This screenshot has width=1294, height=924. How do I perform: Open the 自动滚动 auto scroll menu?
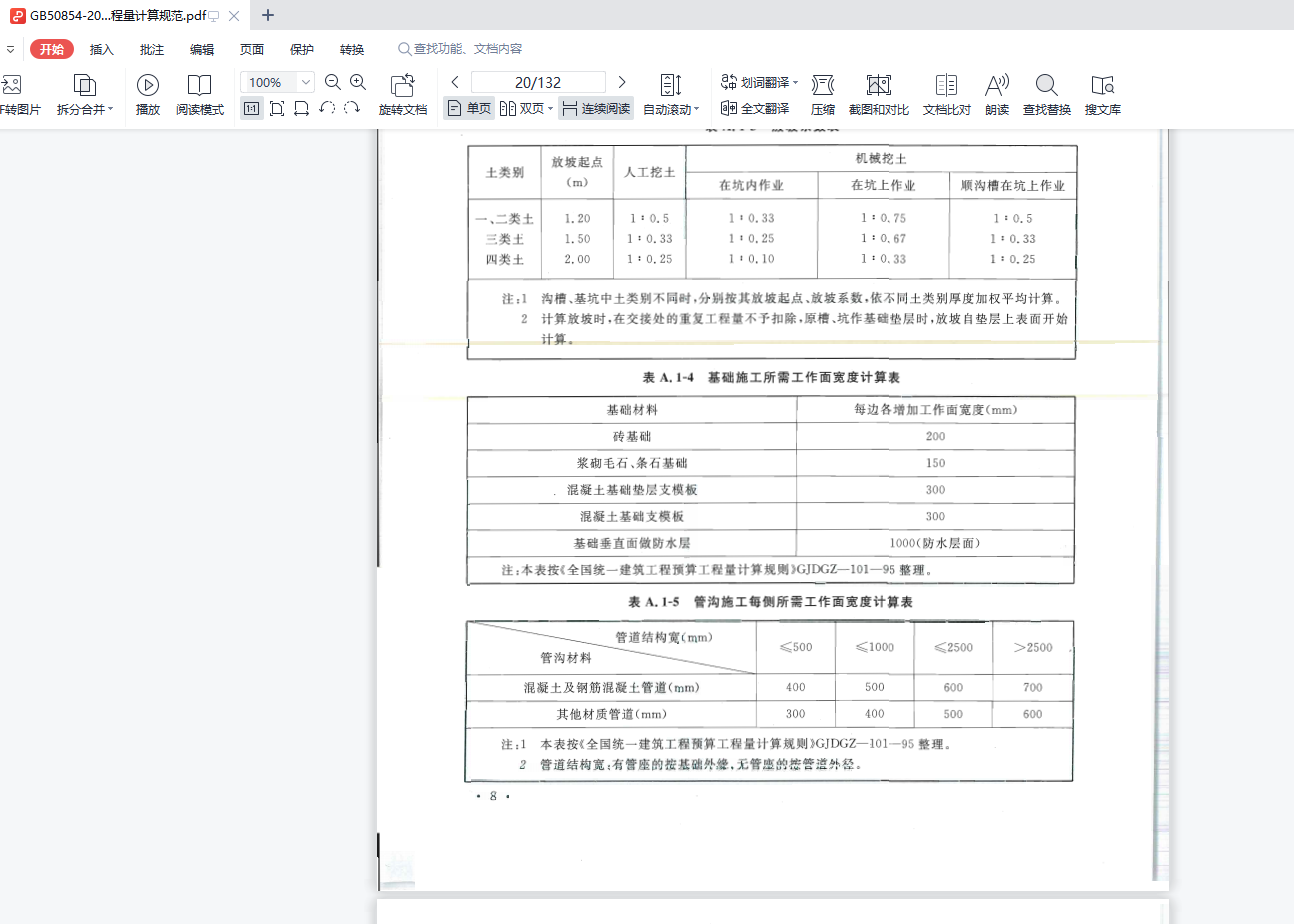(671, 95)
